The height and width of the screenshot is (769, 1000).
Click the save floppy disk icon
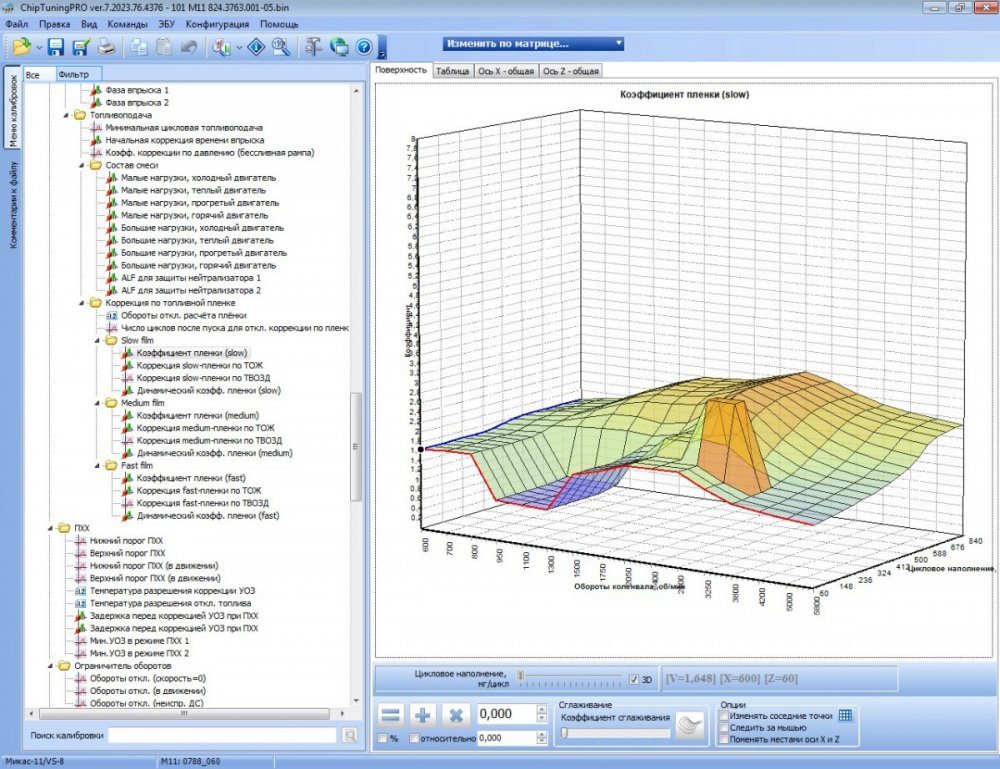pyautogui.click(x=55, y=46)
